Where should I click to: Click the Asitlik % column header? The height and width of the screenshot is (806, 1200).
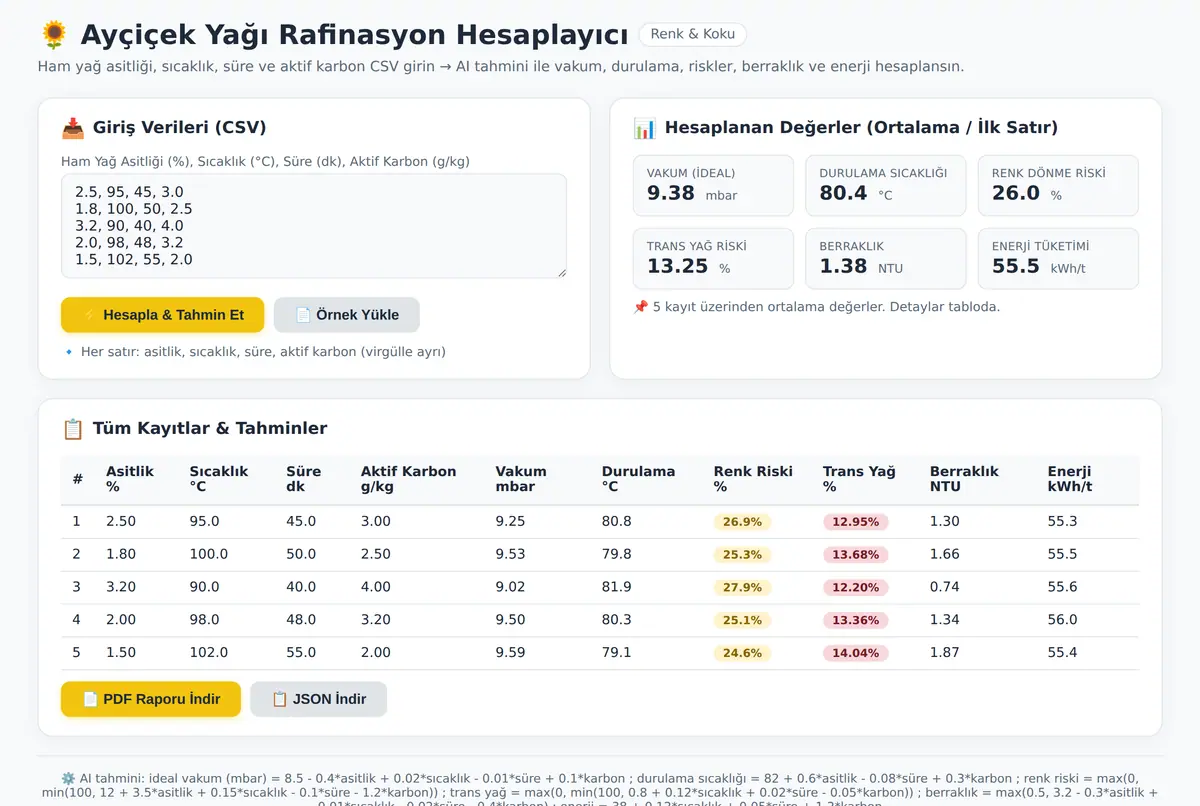(x=130, y=479)
